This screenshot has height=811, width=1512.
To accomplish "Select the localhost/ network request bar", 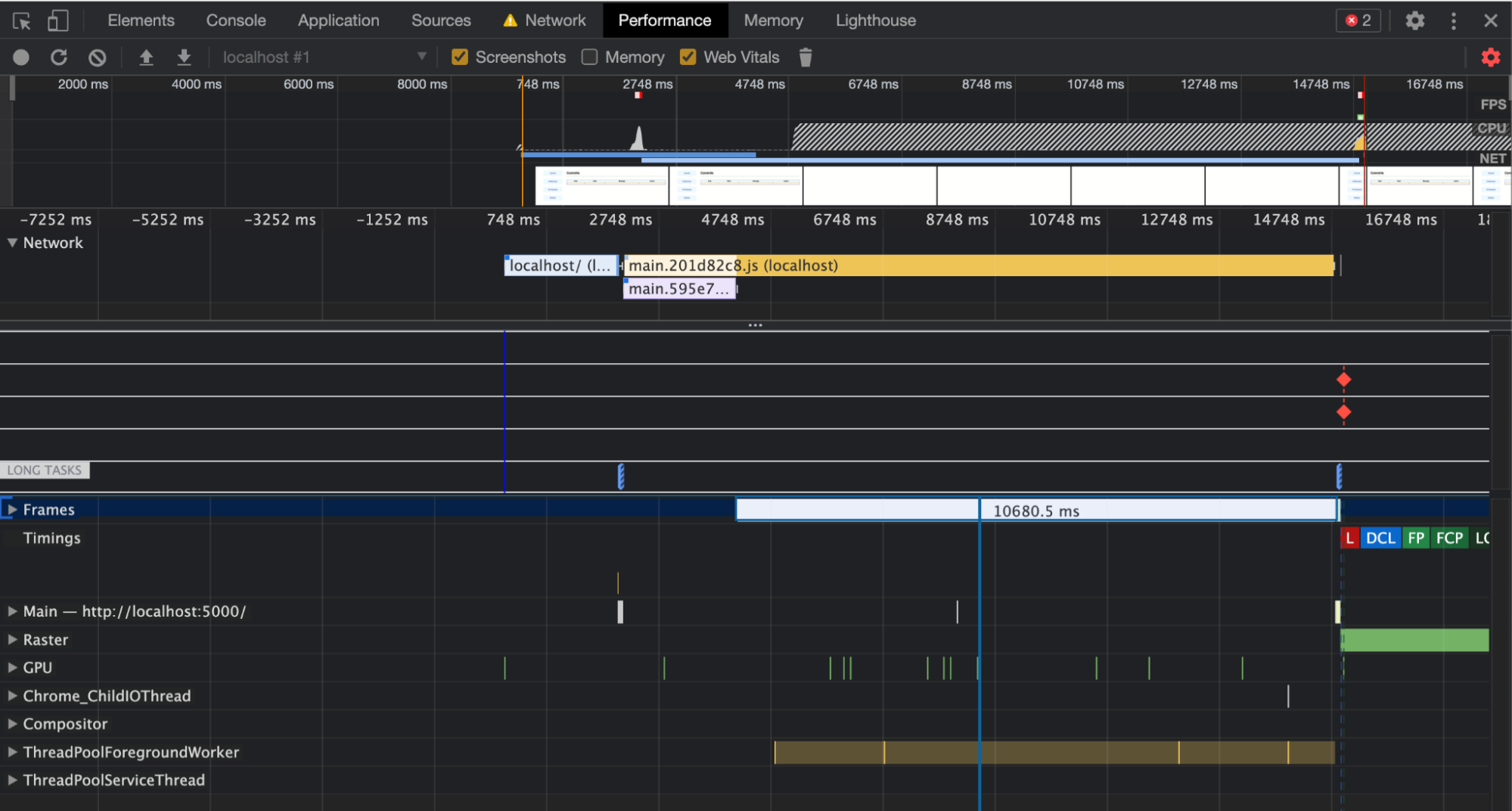I will click(561, 266).
